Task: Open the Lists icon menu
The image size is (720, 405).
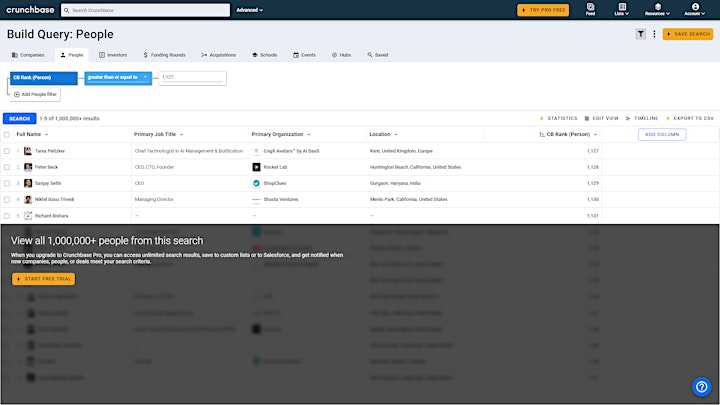Action: [622, 9]
